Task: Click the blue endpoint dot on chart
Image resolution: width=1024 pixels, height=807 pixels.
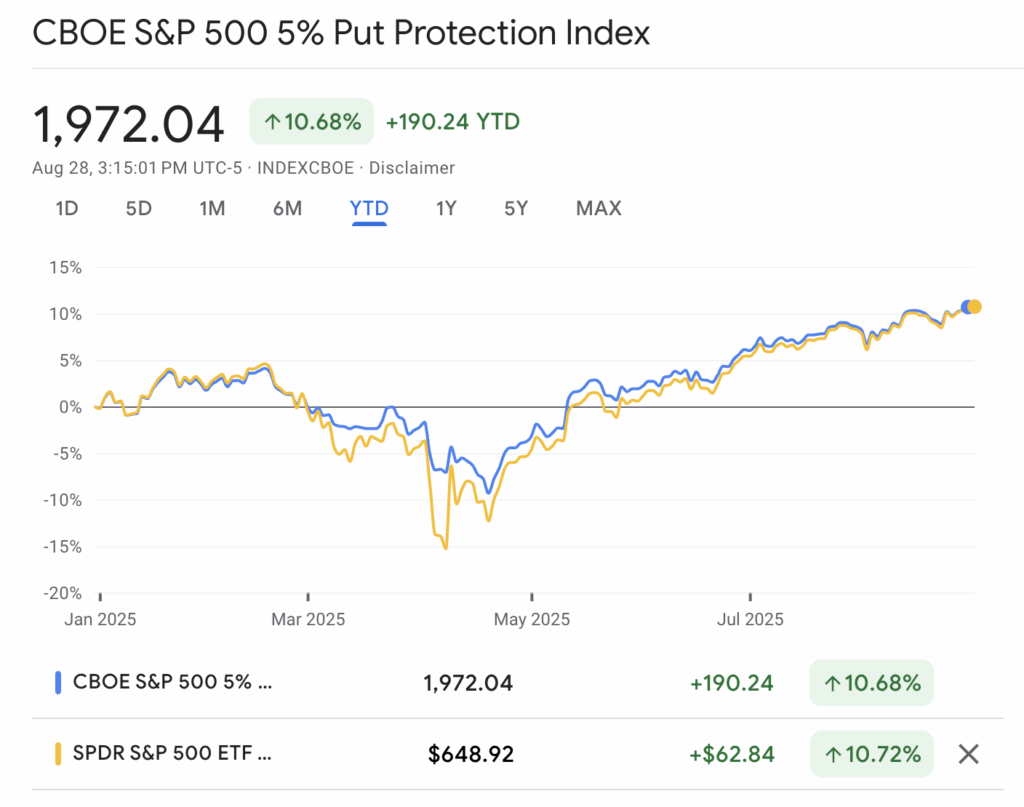Action: pyautogui.click(x=965, y=307)
